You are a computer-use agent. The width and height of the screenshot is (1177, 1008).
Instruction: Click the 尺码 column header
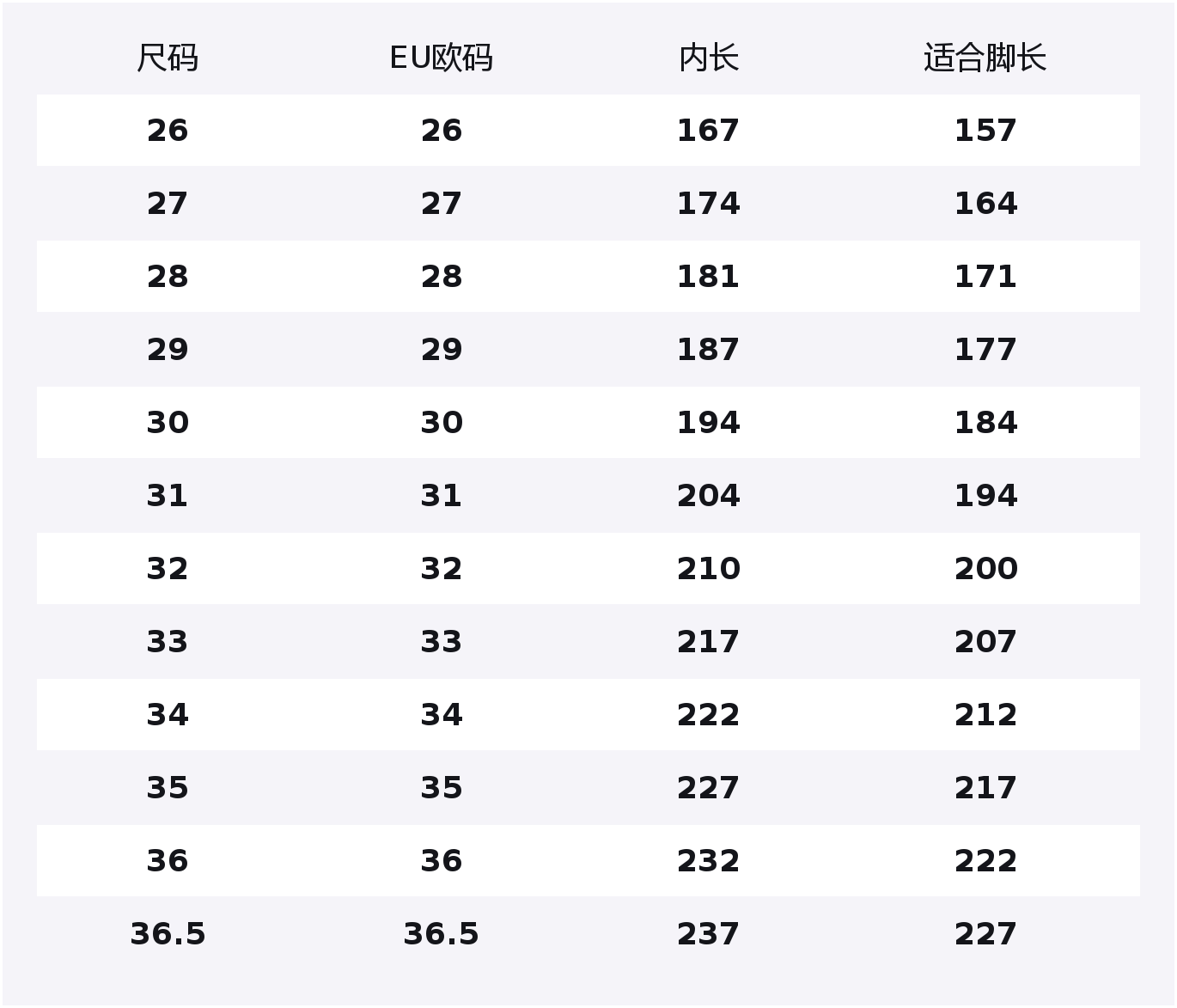[168, 58]
